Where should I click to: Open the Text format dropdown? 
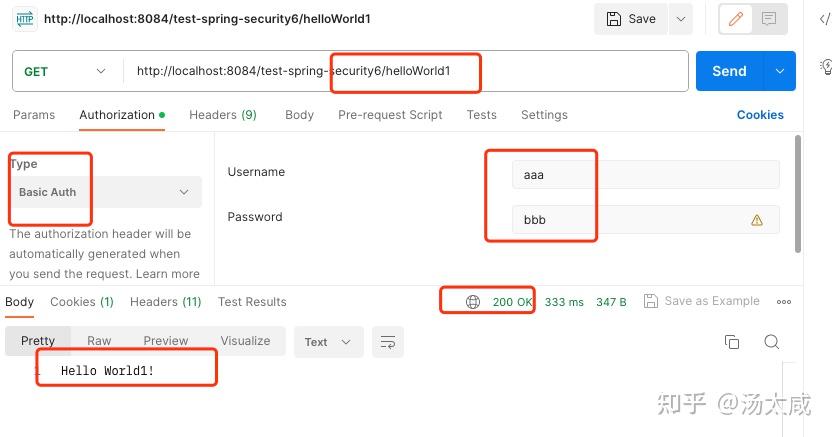coord(328,342)
